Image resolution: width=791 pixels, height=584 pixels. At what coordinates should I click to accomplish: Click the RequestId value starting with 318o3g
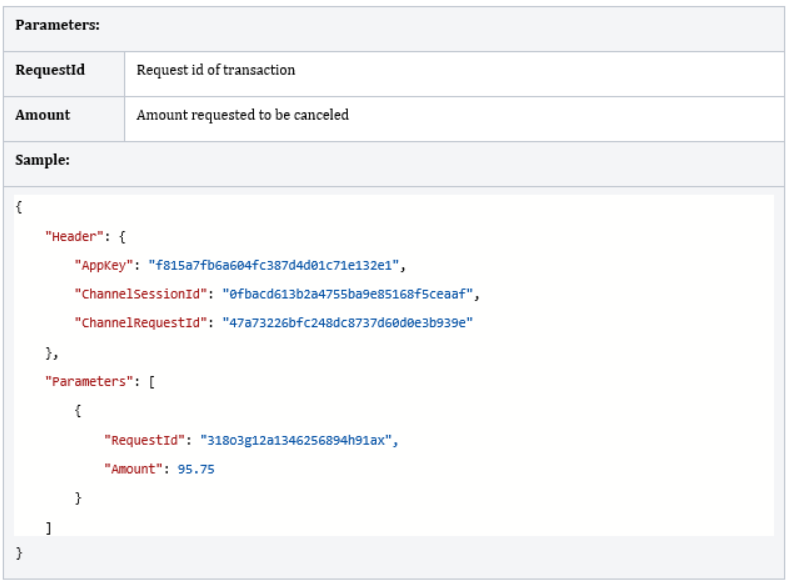(x=297, y=440)
